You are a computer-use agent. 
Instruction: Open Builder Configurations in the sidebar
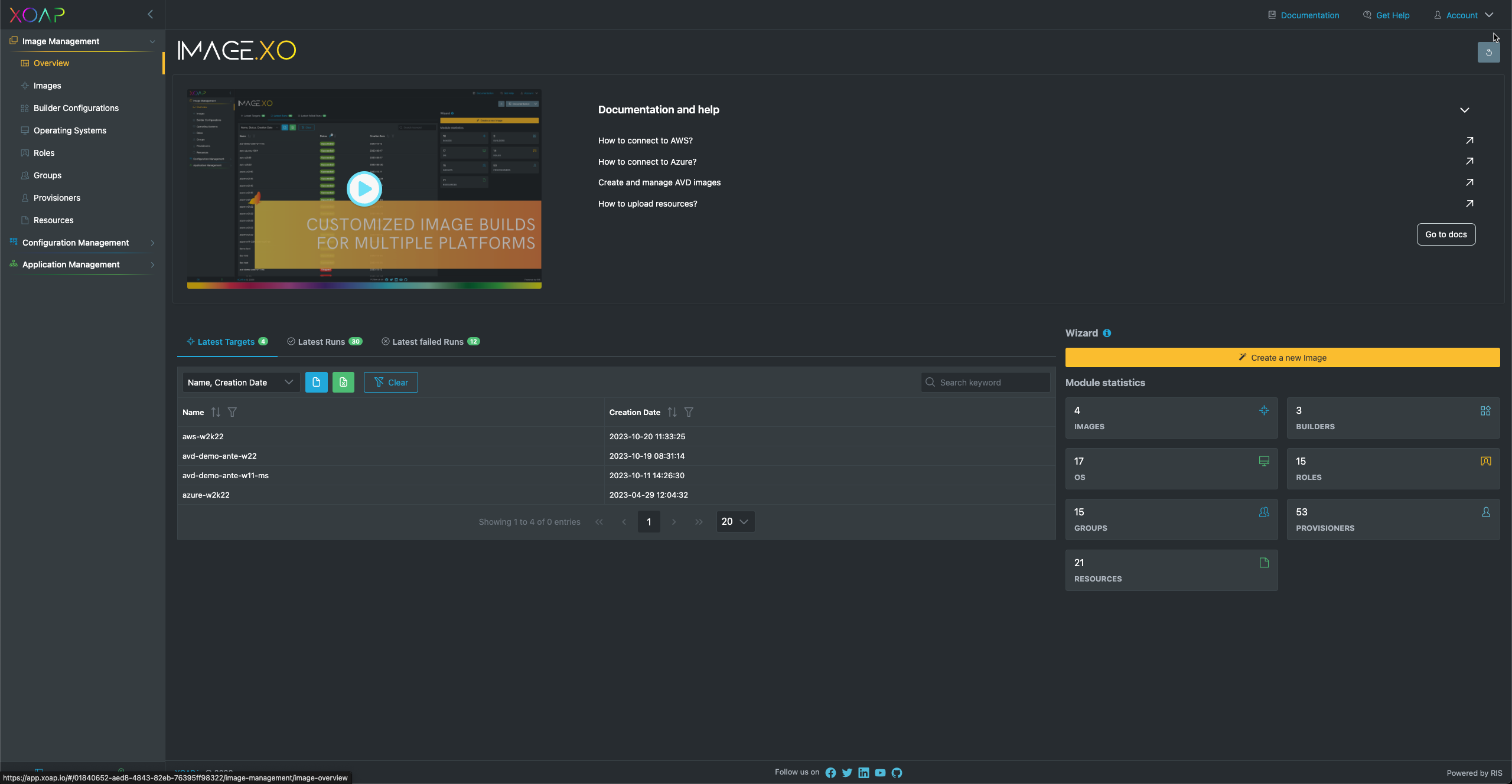[76, 108]
